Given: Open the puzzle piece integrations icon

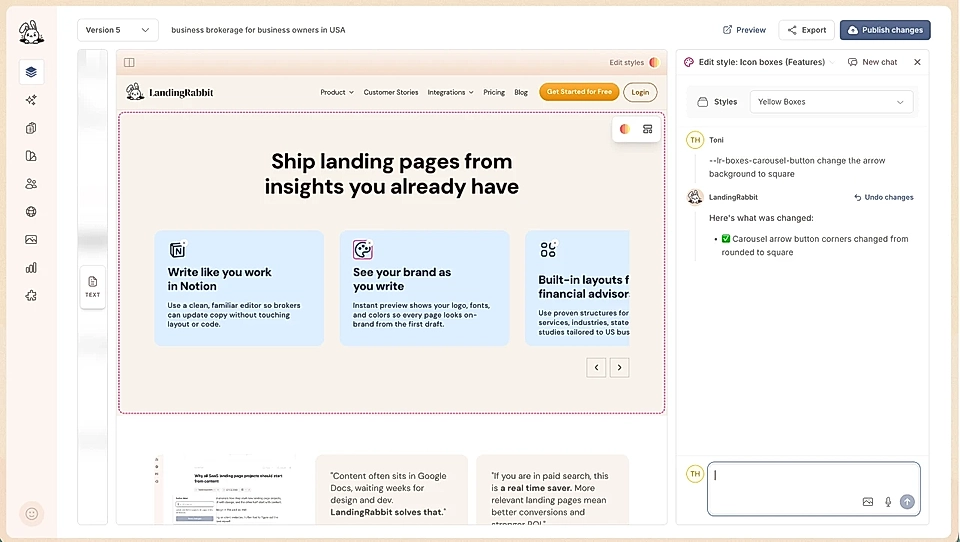Looking at the screenshot, I should click(x=31, y=296).
